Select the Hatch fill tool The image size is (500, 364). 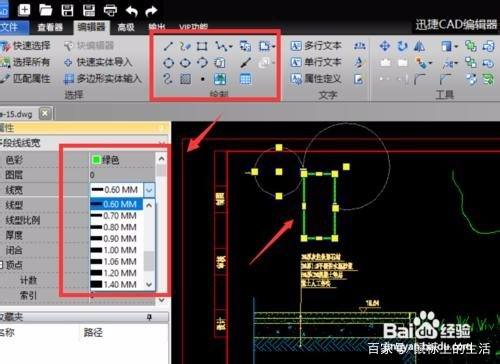(185, 79)
